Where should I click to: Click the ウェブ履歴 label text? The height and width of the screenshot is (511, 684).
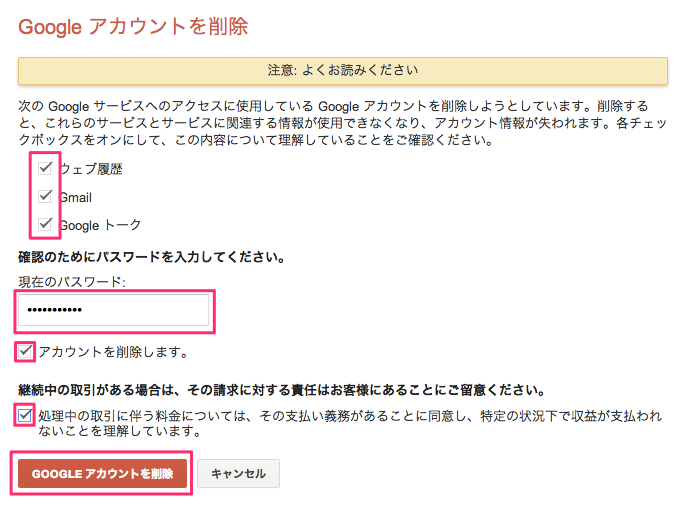click(x=91, y=169)
